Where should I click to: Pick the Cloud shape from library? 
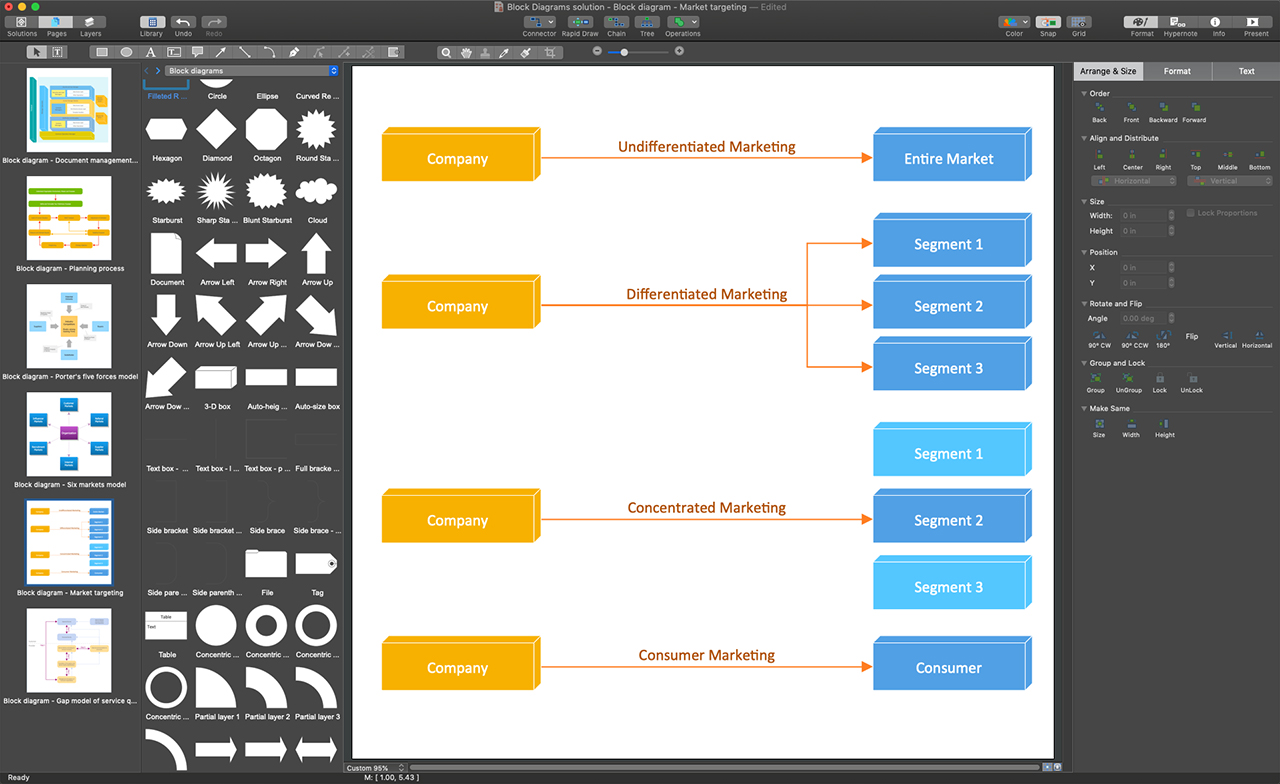[x=316, y=191]
